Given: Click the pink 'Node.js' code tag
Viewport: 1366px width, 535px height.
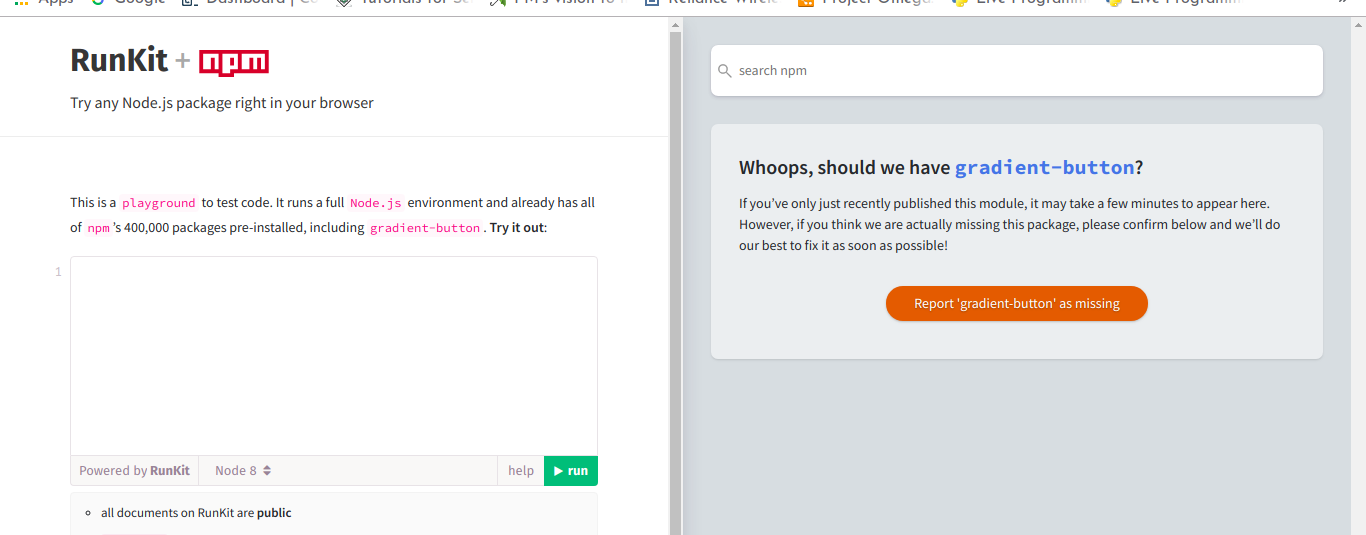Looking at the screenshot, I should point(375,203).
